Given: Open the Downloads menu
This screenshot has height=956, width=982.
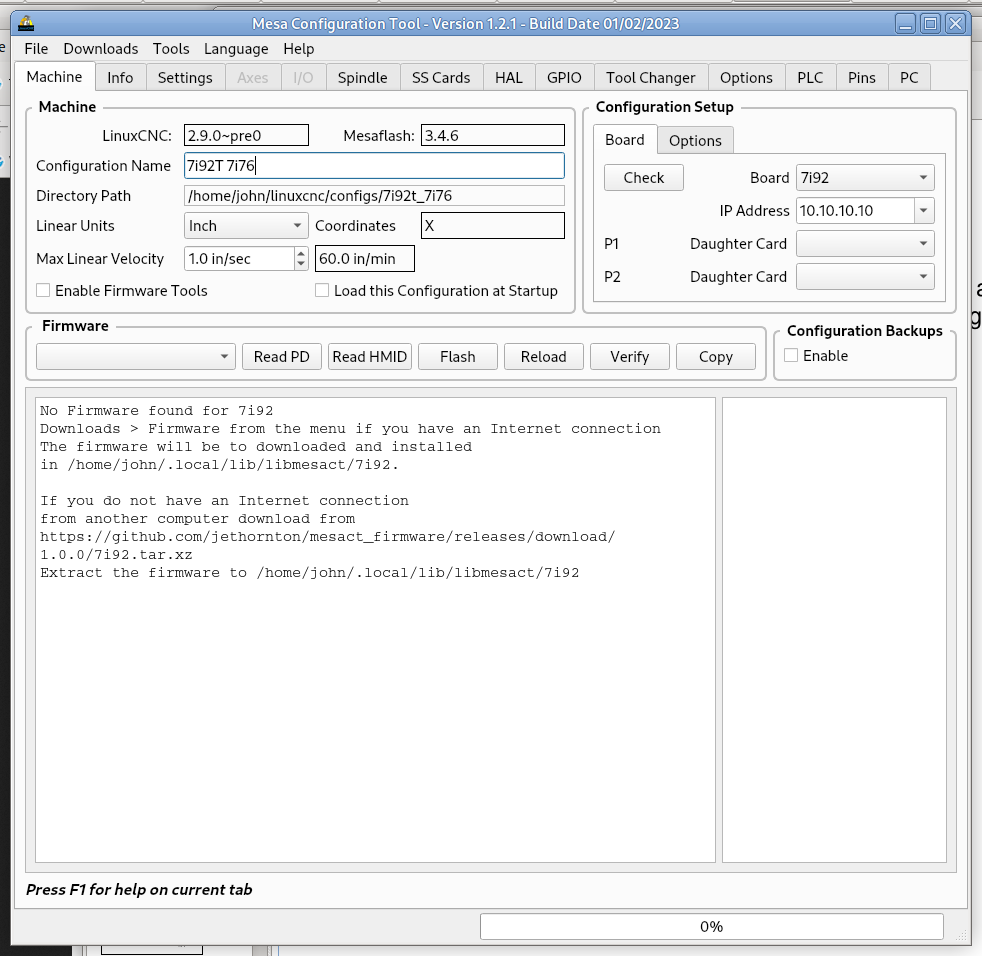Looking at the screenshot, I should click(x=101, y=49).
